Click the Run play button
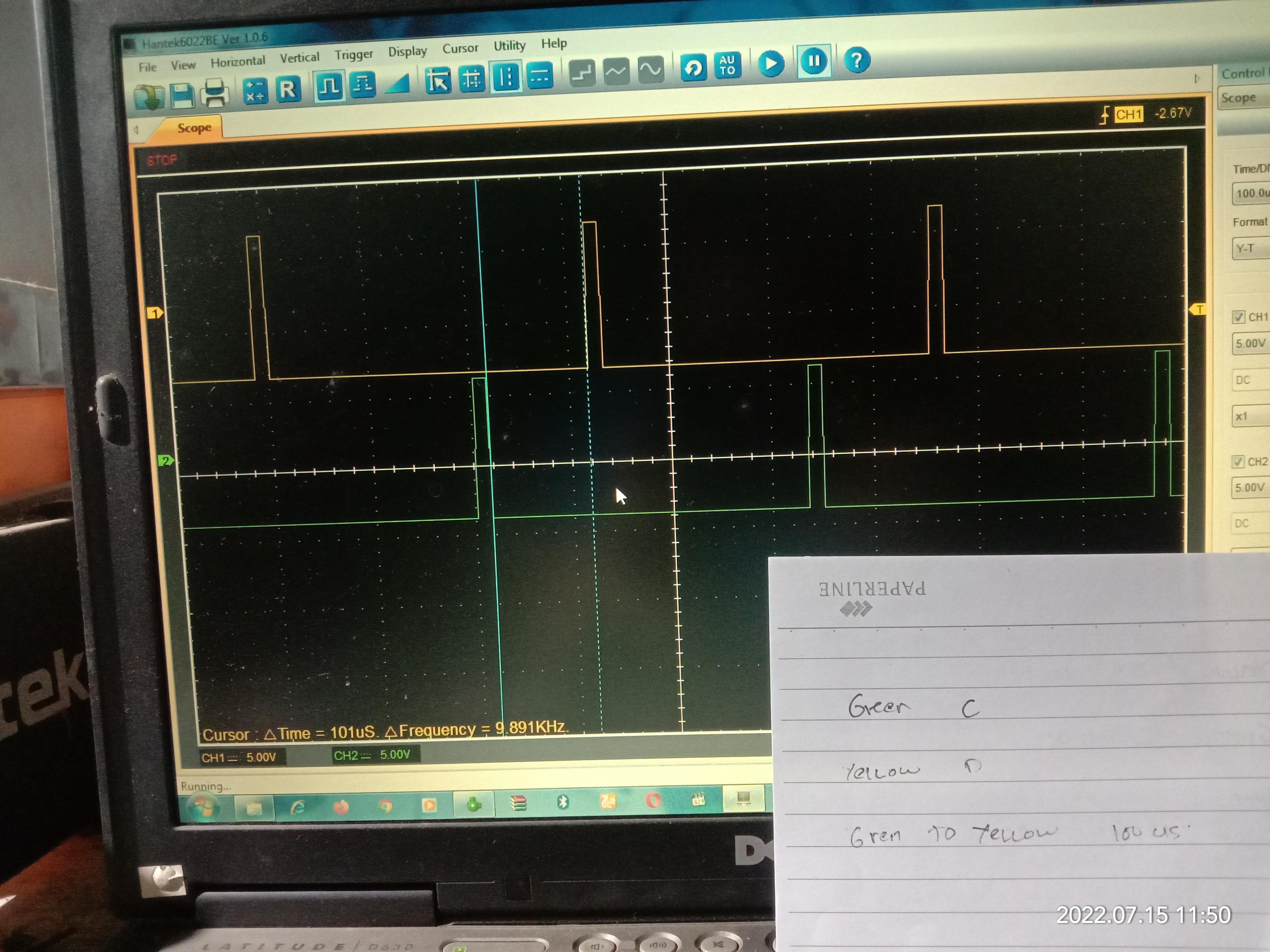The image size is (1270, 952). coord(770,64)
